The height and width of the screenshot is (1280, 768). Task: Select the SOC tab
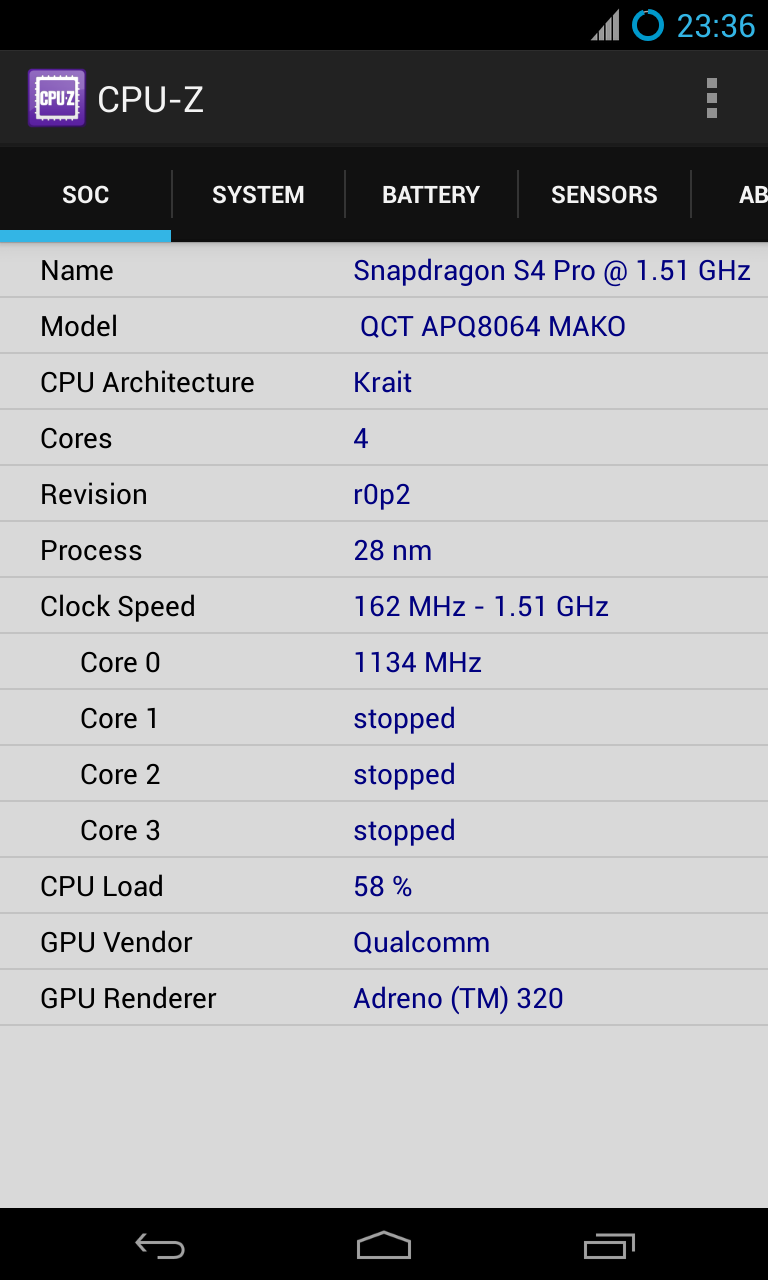point(86,195)
